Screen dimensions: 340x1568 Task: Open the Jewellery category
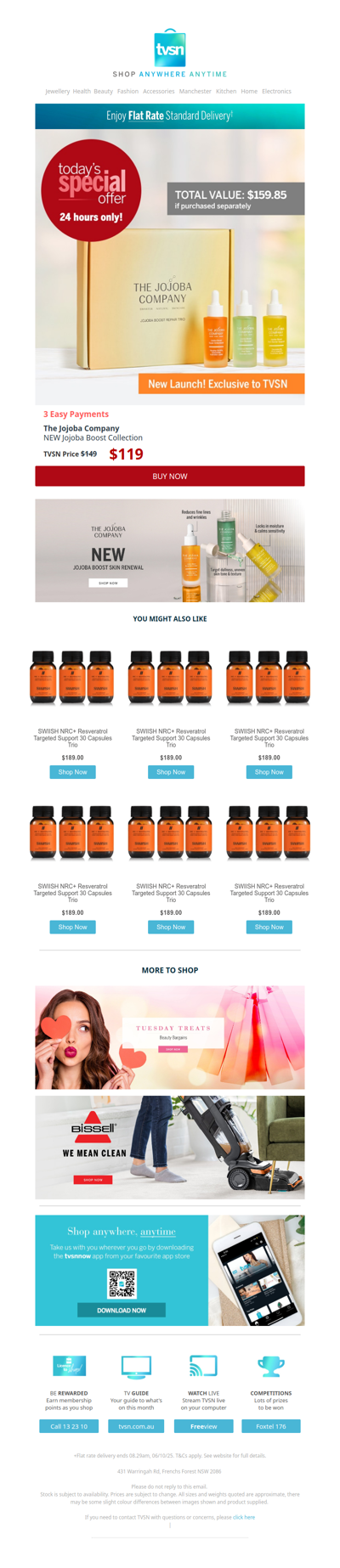click(58, 91)
